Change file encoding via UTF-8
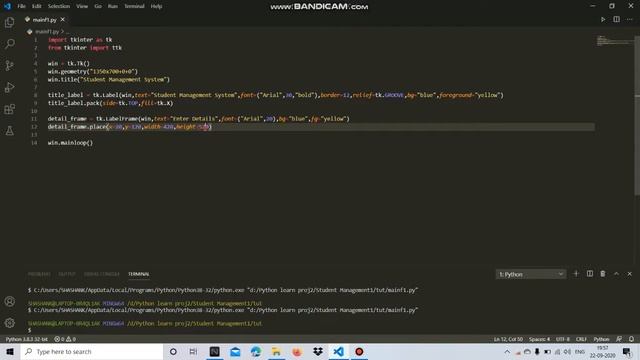The height and width of the screenshot is (360, 640). (562, 339)
